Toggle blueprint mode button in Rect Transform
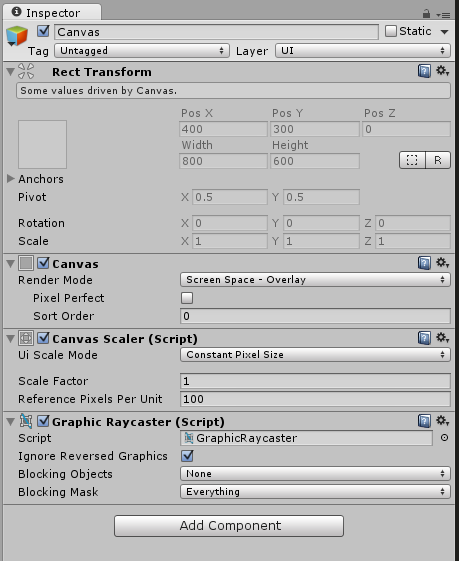The width and height of the screenshot is (459, 561). (x=412, y=160)
